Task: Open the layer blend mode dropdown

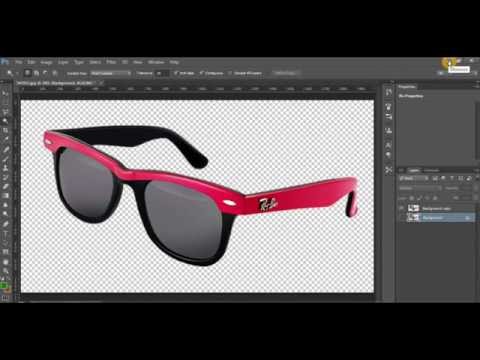Action: tap(420, 188)
